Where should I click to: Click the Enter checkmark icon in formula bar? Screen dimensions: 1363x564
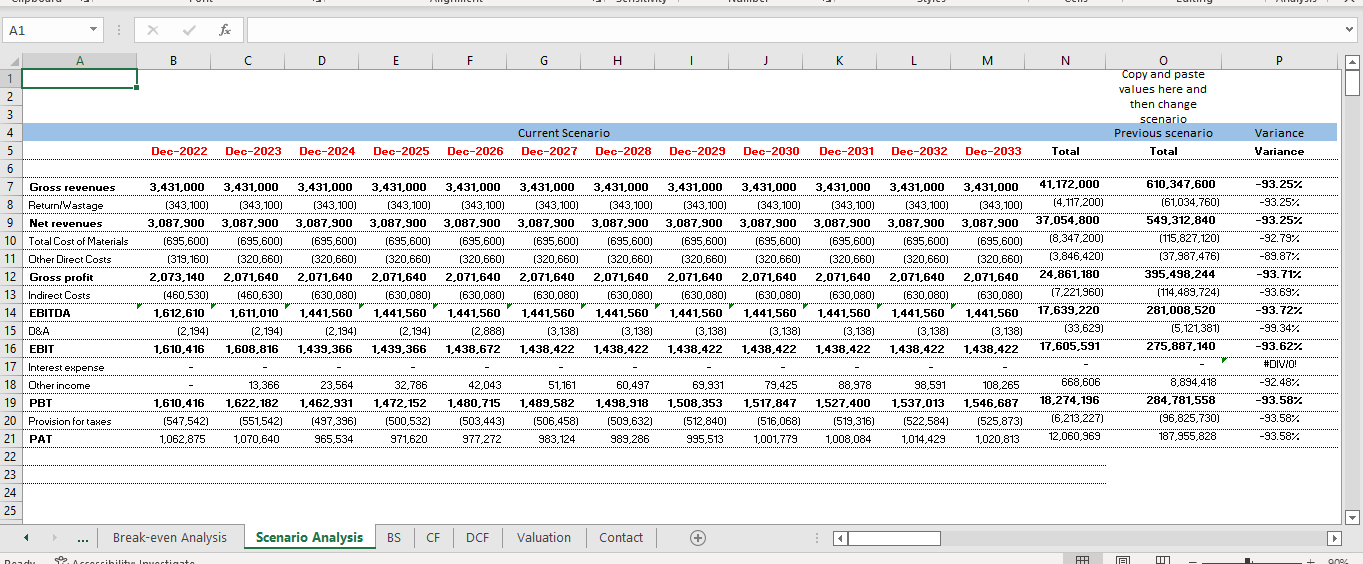190,31
